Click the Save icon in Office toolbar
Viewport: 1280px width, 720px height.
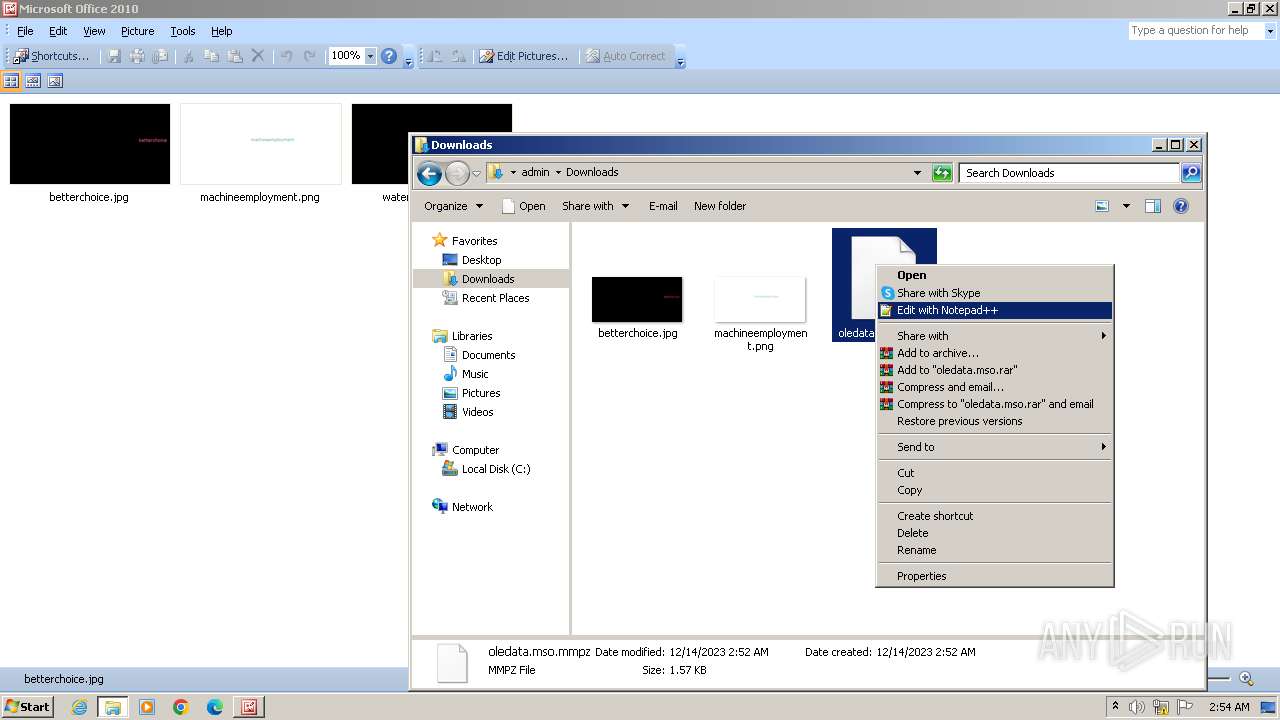click(x=114, y=56)
